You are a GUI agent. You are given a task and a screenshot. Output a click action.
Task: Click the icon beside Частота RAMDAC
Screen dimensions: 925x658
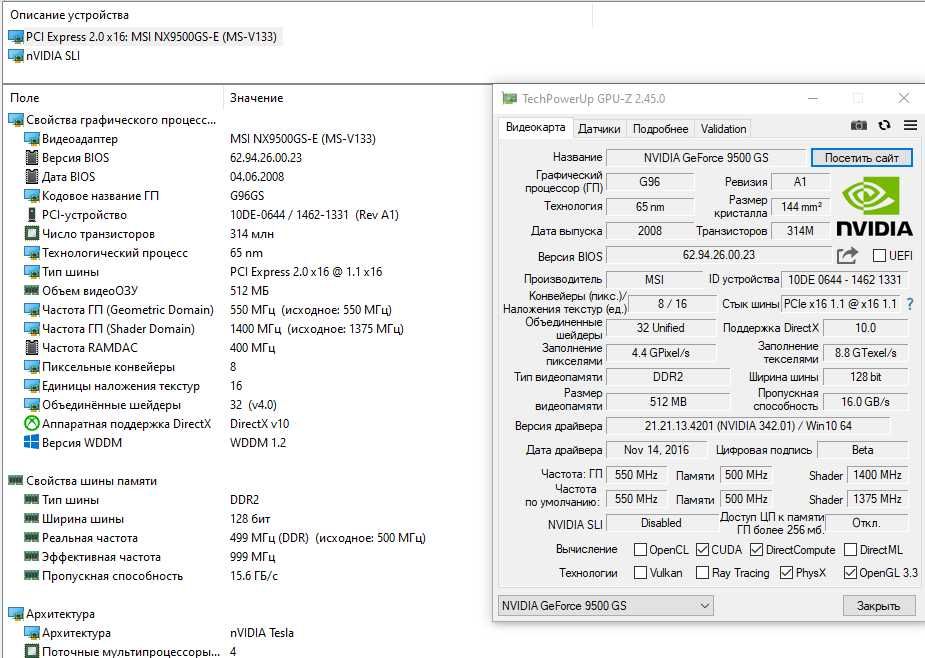click(32, 348)
